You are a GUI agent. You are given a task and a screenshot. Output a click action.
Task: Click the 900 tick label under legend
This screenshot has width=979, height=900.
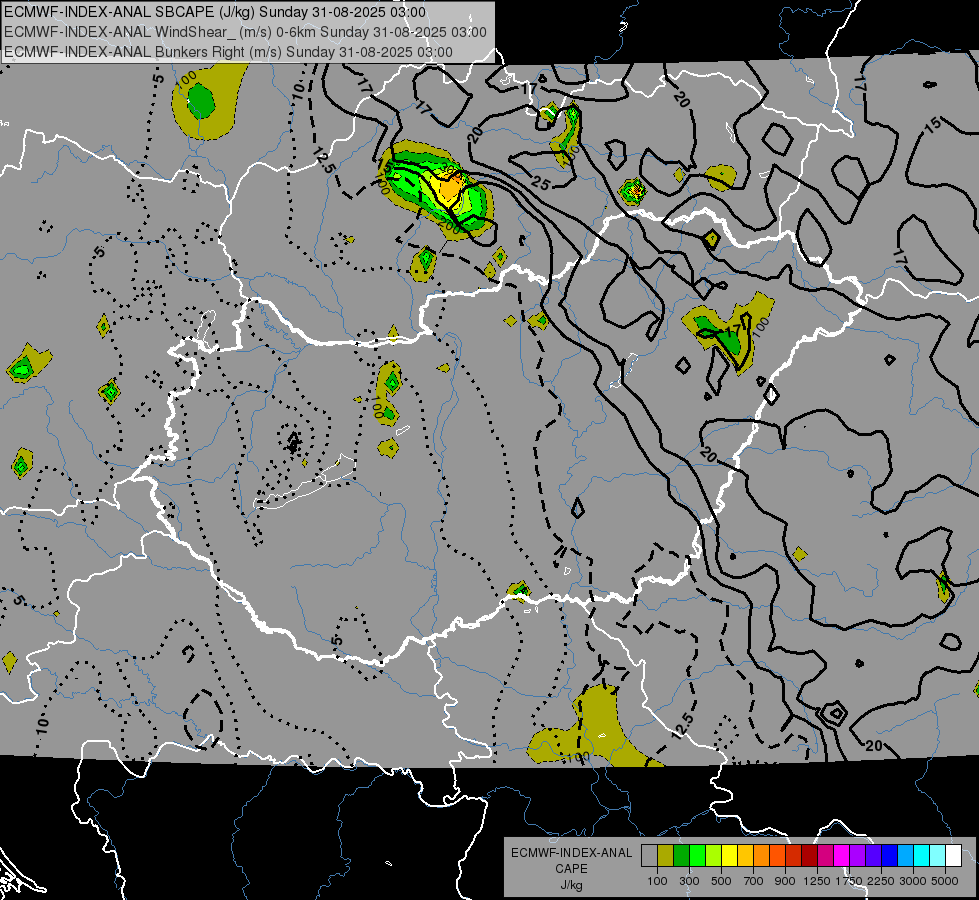click(x=785, y=881)
